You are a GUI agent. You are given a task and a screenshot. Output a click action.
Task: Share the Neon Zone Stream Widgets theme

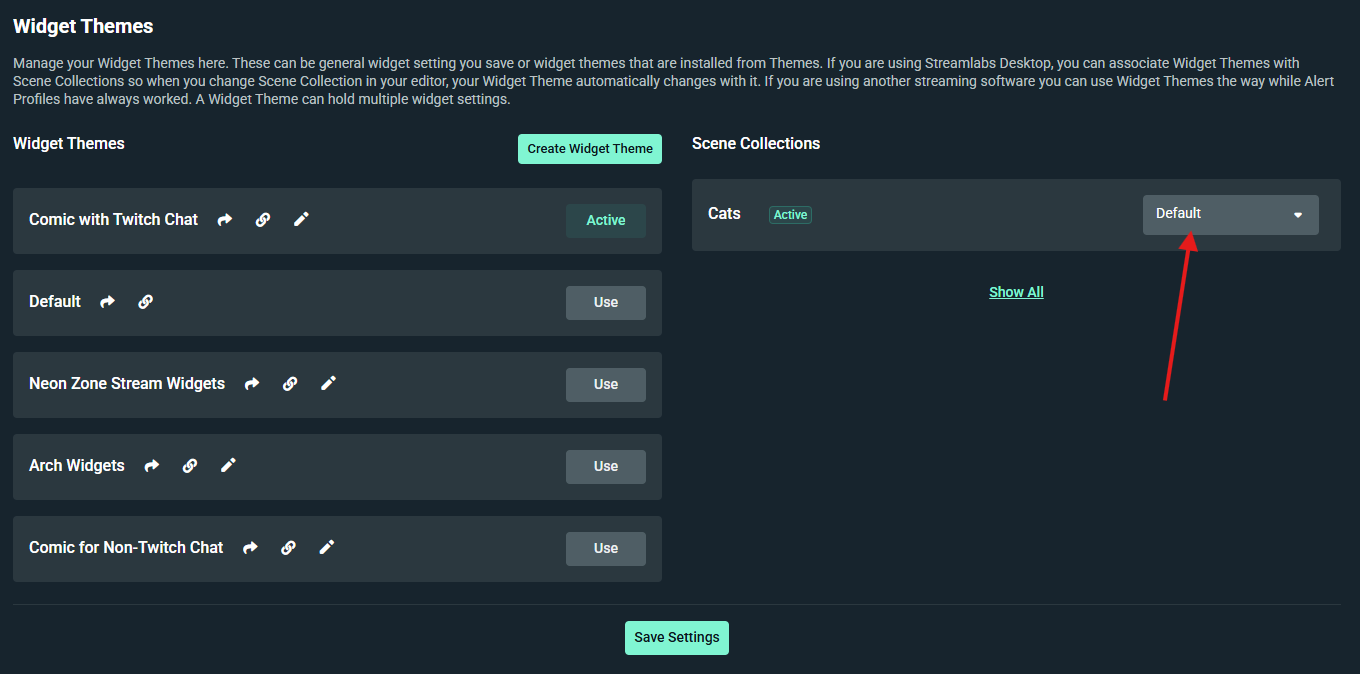click(251, 383)
